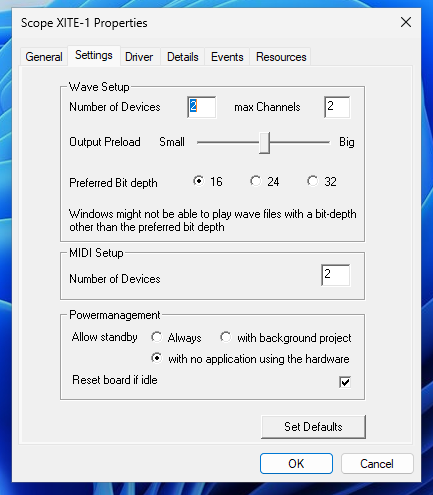Viewport: 433px width, 495px height.
Task: Open the Resources tab
Action: pos(281,57)
